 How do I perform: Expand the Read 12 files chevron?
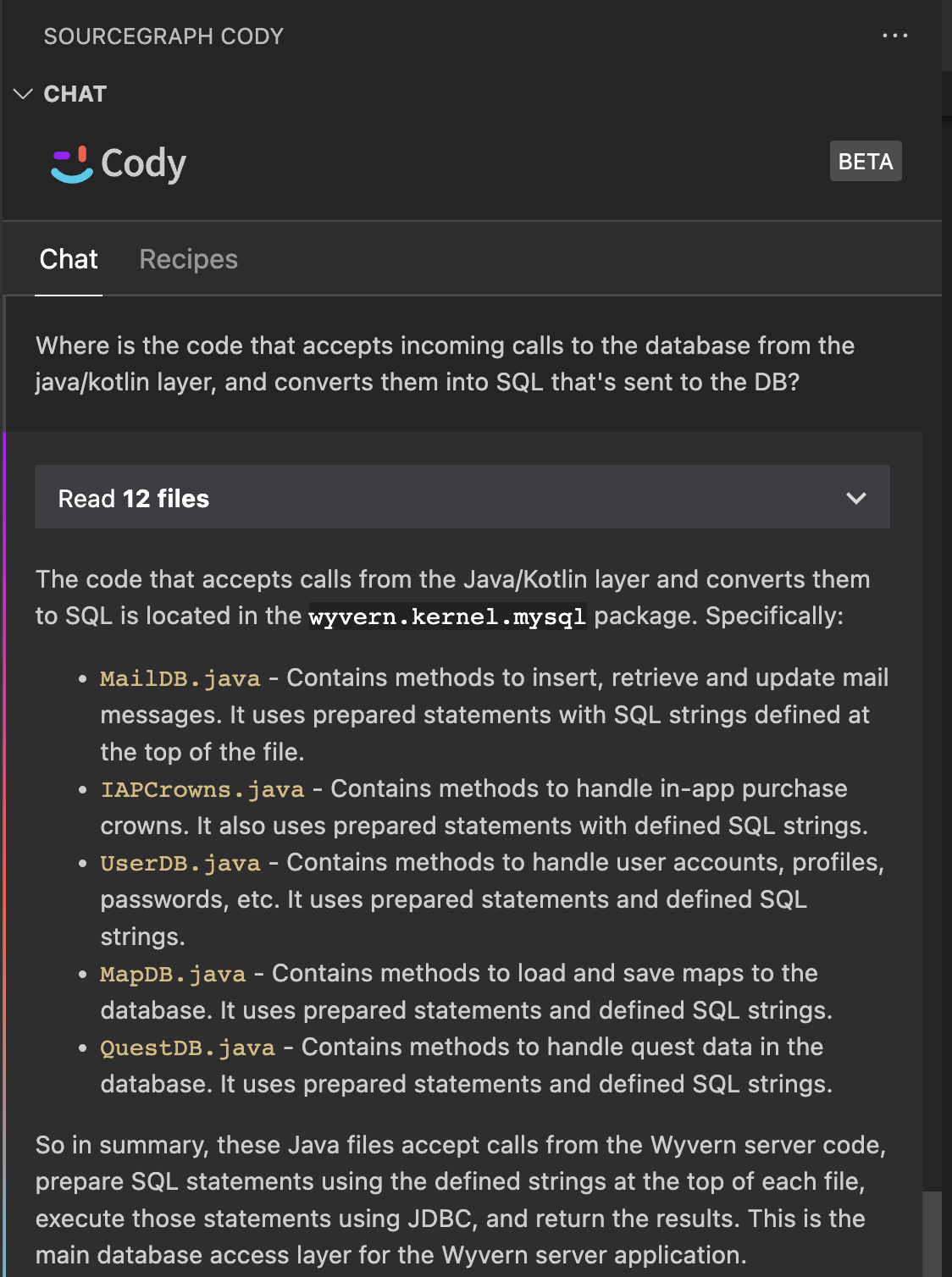855,498
